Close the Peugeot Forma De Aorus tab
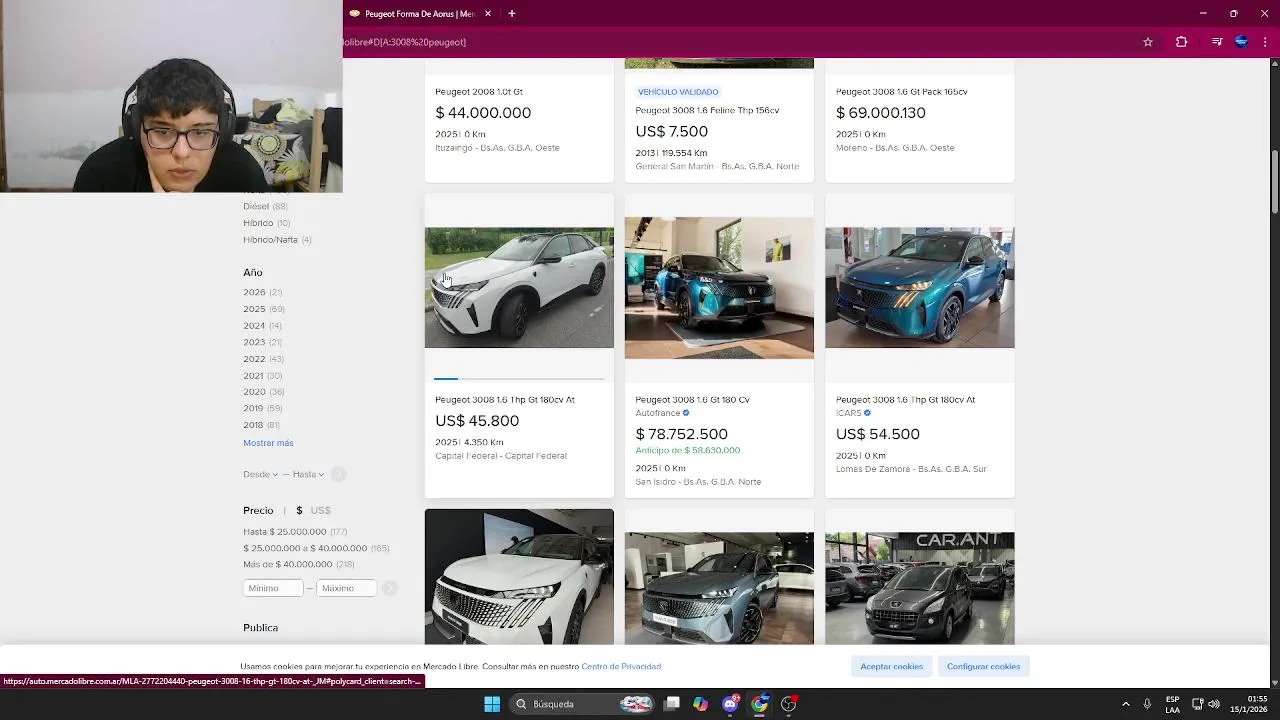 point(488,14)
